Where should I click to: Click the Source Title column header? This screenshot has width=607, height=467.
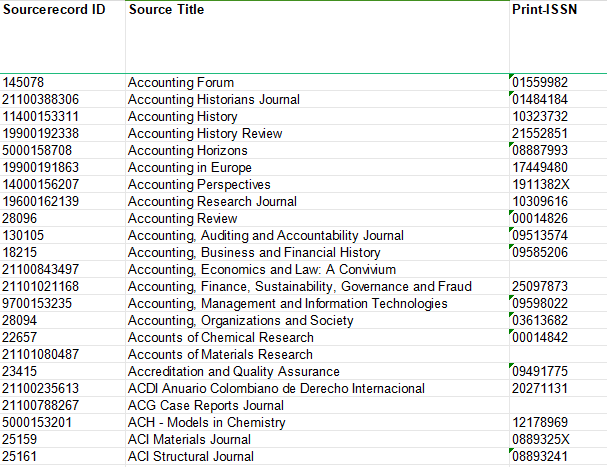tap(166, 10)
